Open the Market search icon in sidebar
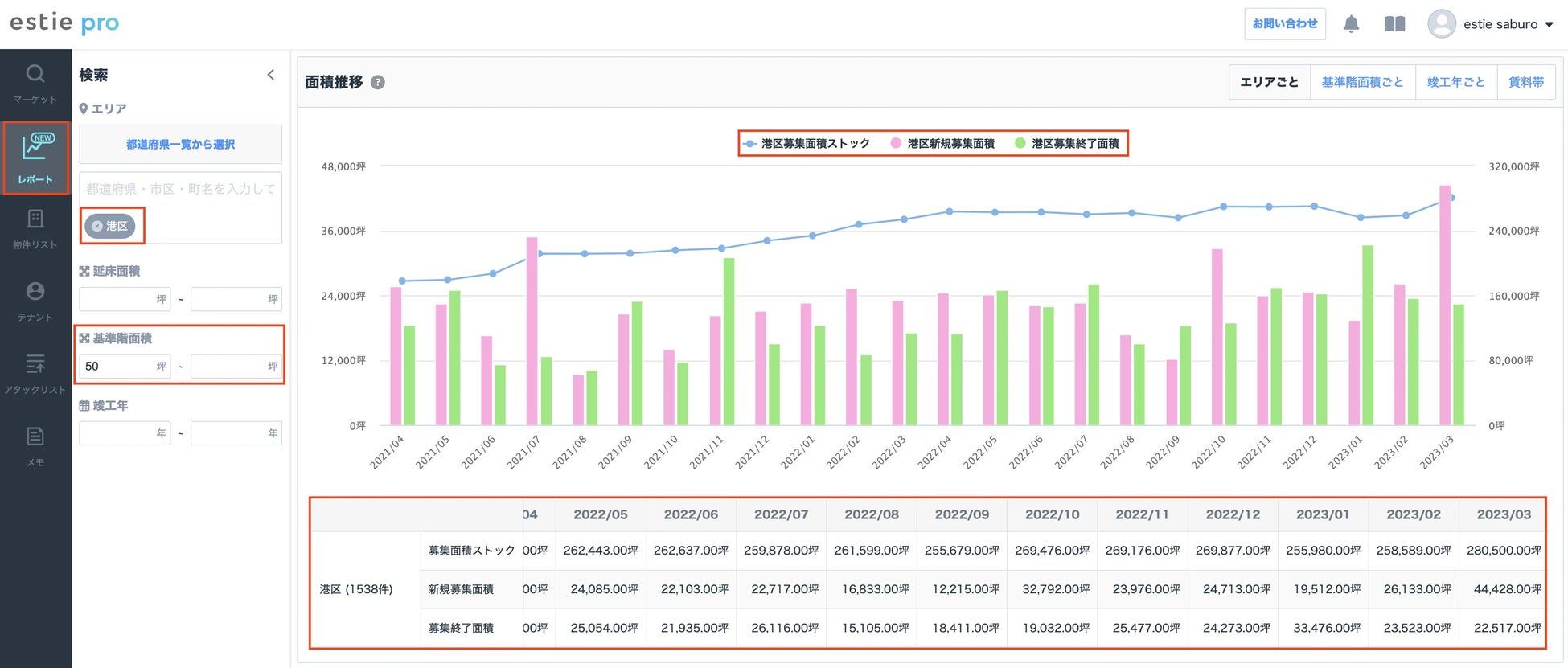This screenshot has width=1568, height=668. (x=35, y=75)
